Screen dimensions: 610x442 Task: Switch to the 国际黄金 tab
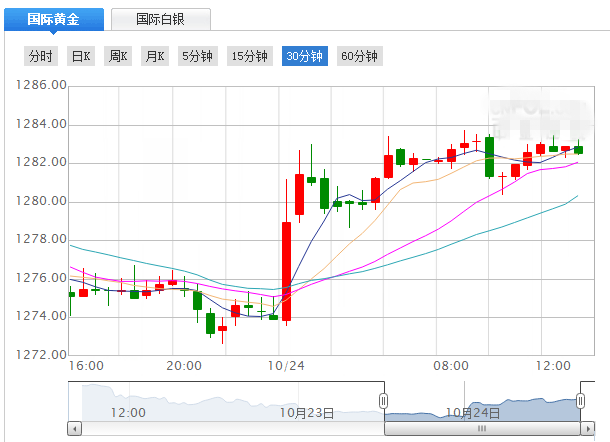pos(50,19)
